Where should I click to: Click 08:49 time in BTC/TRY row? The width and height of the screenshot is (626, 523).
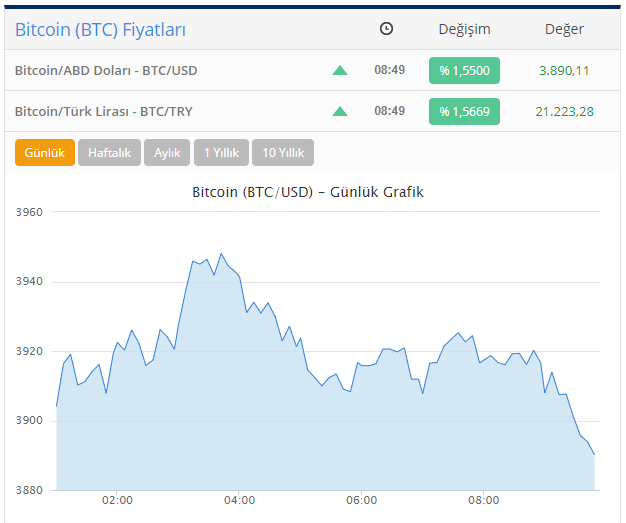pos(389,111)
